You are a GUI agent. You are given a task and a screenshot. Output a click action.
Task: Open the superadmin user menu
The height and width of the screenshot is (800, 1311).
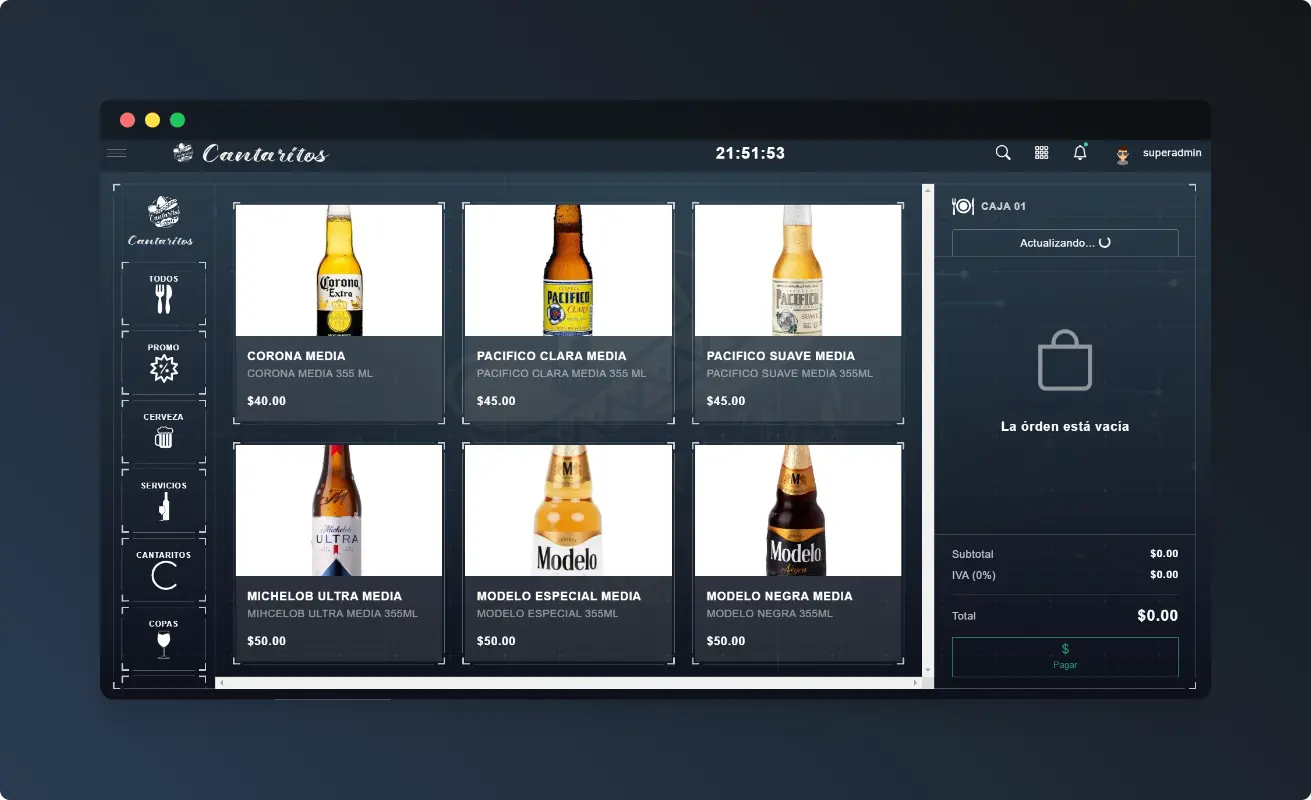(1160, 153)
